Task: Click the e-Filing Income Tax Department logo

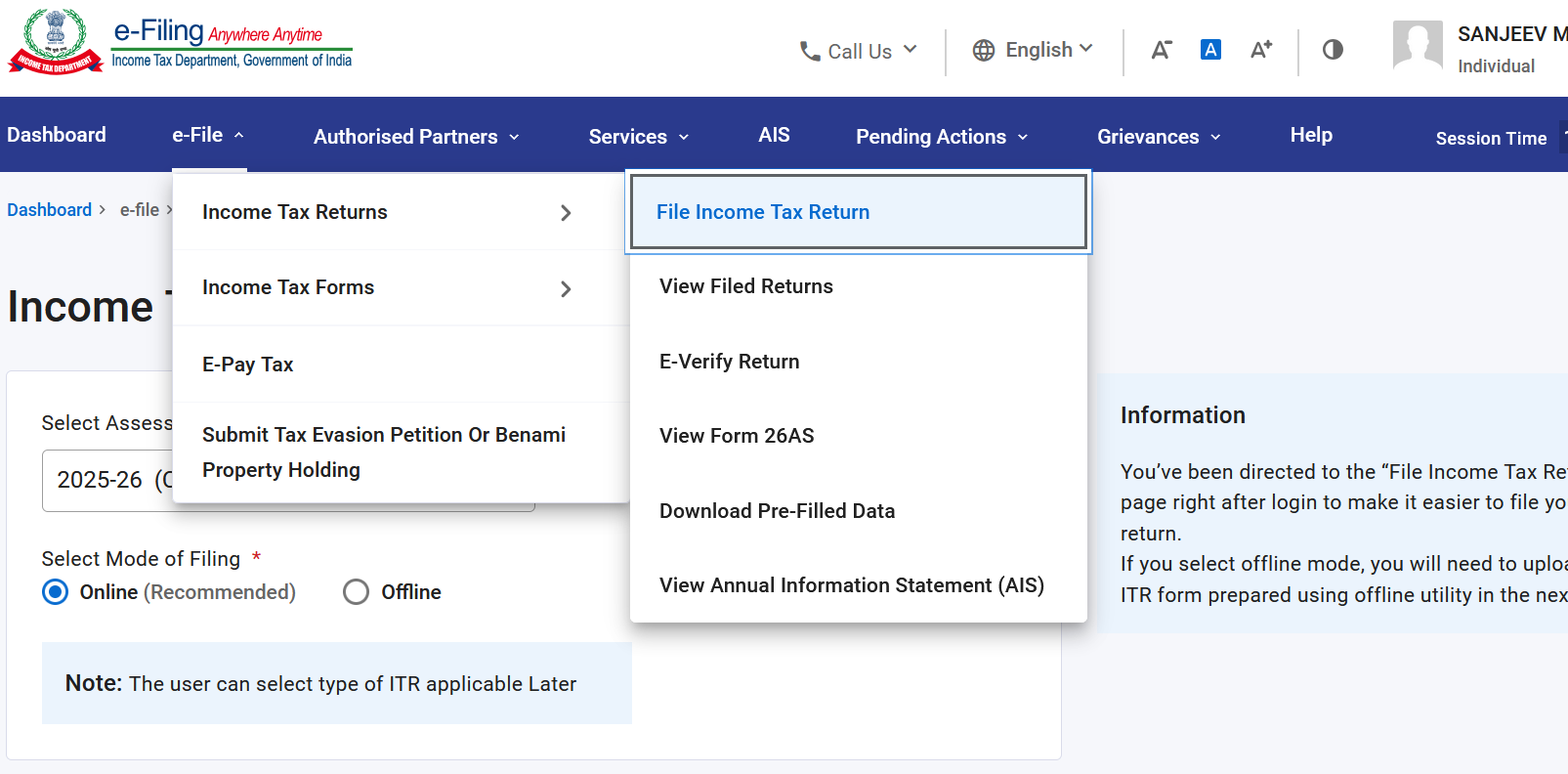Action: coord(181,42)
